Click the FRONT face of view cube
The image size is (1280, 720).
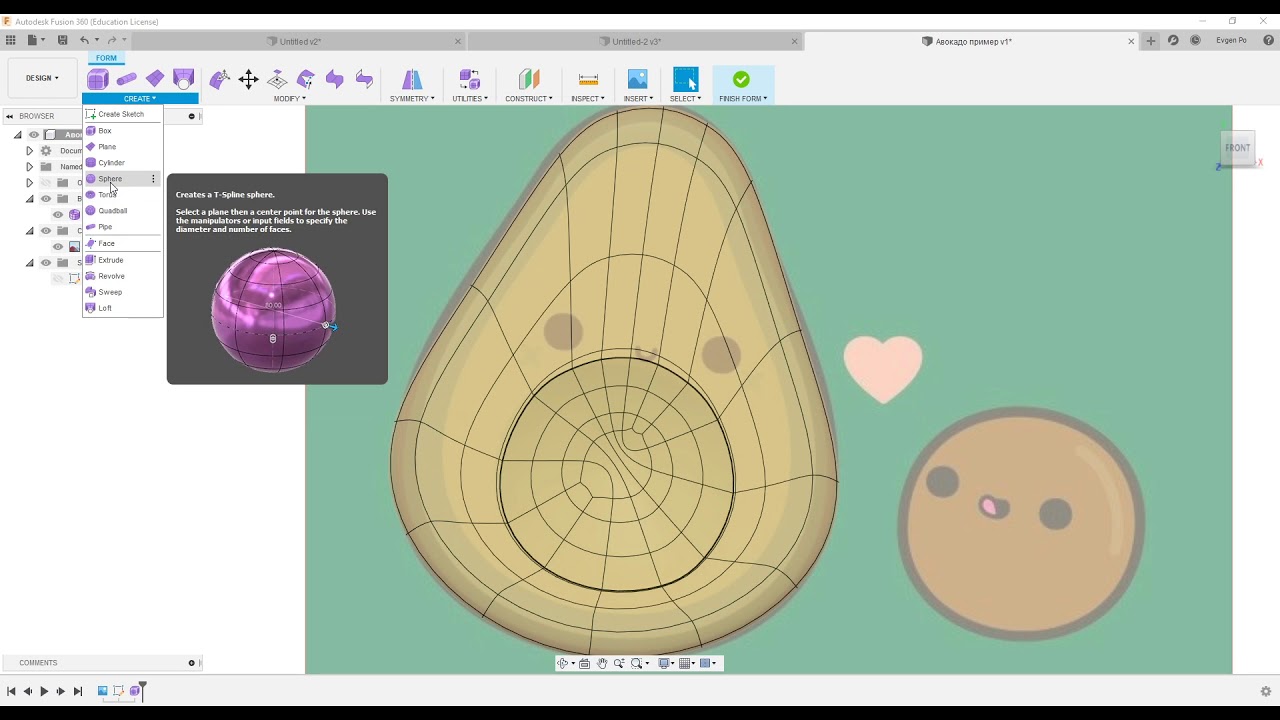coord(1238,148)
